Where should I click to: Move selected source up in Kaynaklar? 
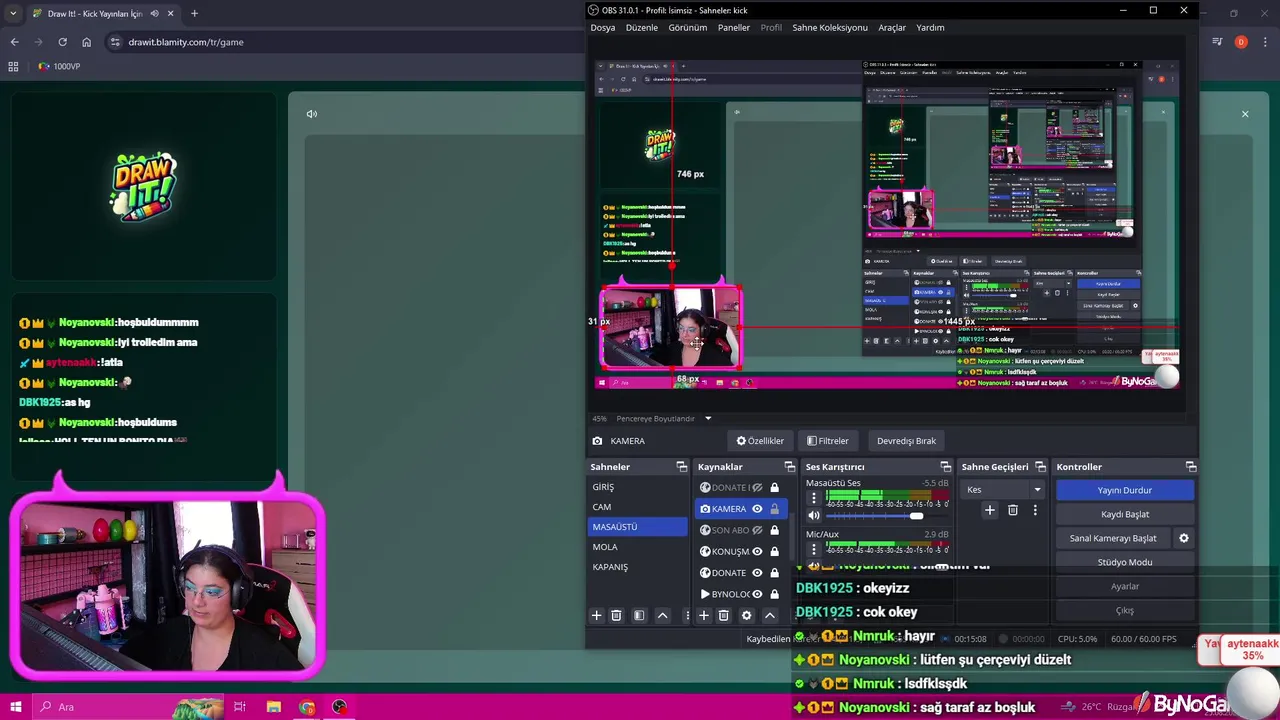pos(770,616)
